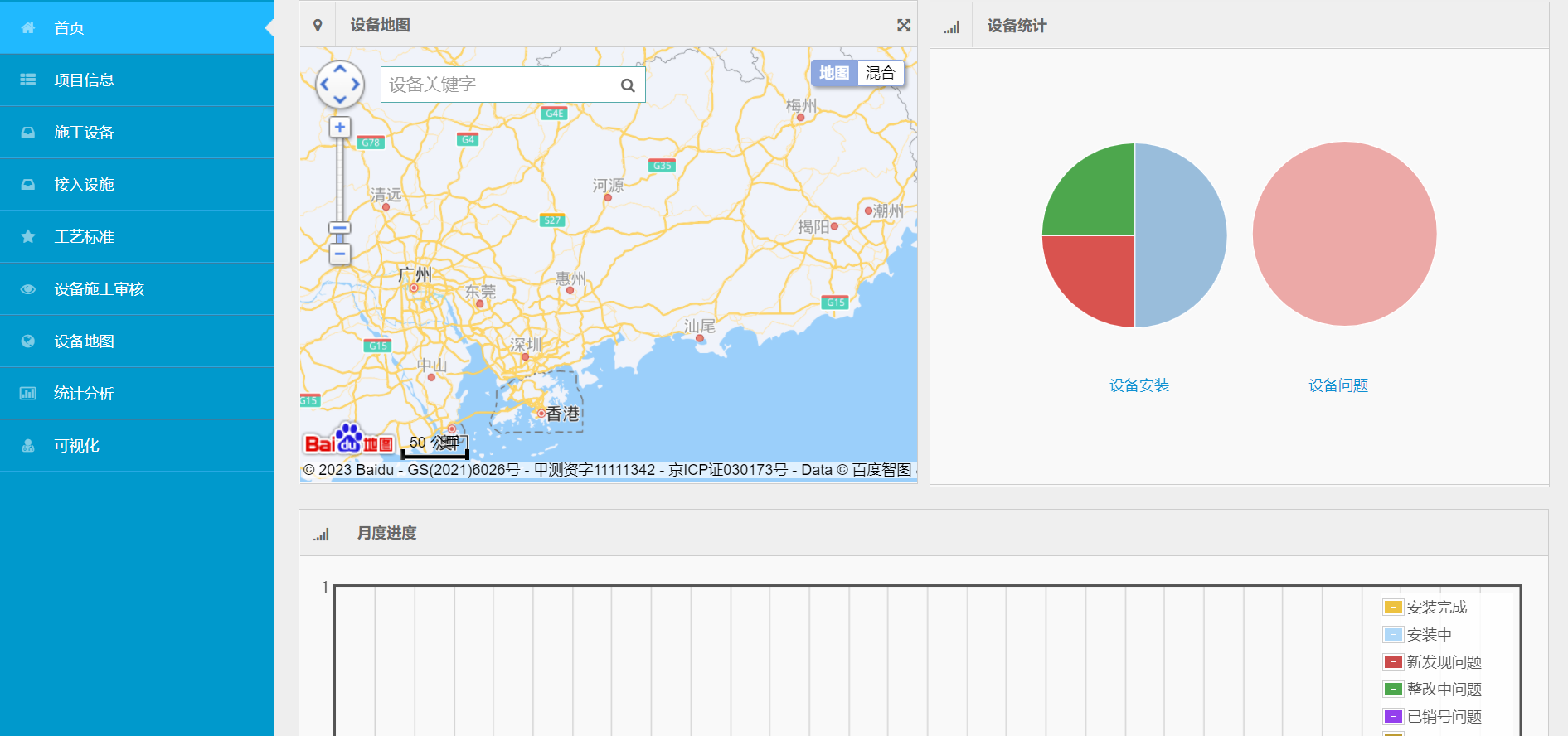Click the chart icon beside 统计分析

(x=28, y=393)
